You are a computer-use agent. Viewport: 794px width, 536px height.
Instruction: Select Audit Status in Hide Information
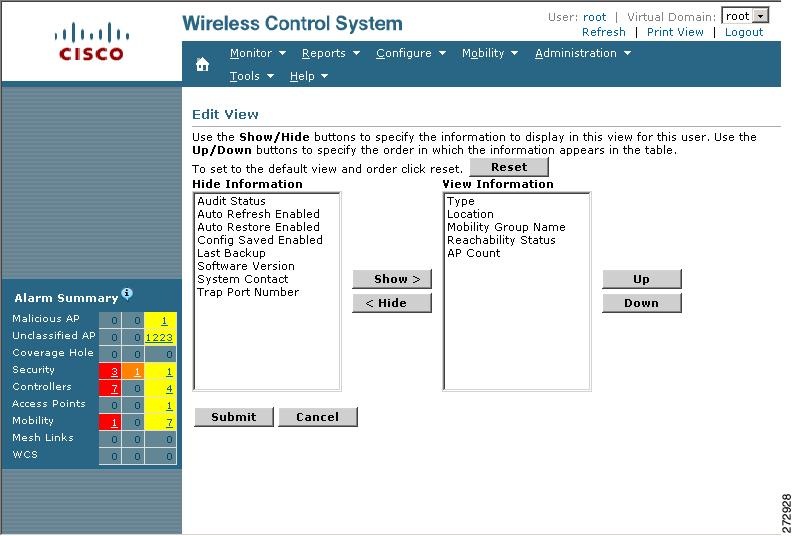click(x=231, y=201)
